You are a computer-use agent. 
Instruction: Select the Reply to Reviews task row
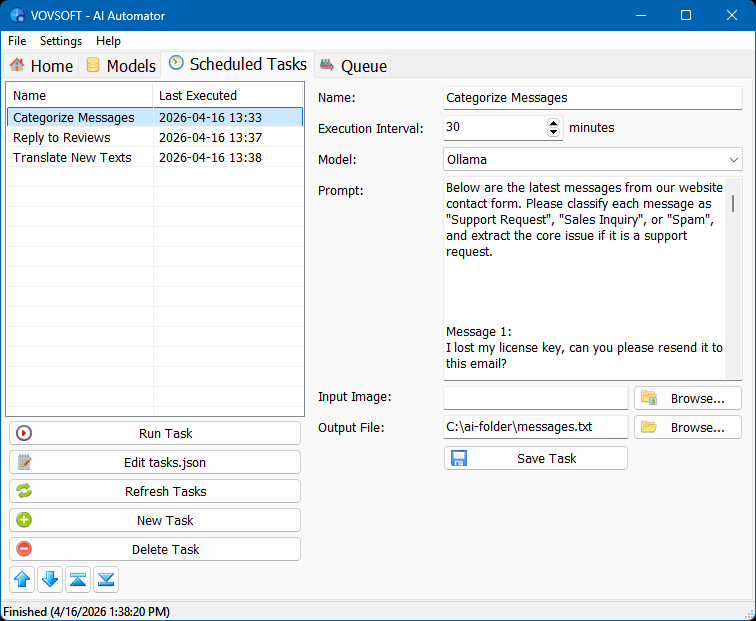[x=155, y=137]
